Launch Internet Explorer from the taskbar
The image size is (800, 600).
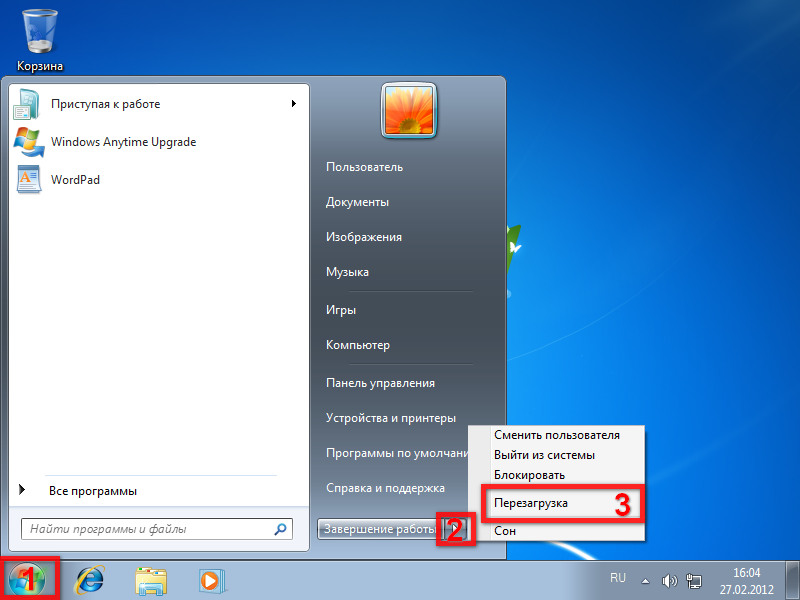(92, 579)
